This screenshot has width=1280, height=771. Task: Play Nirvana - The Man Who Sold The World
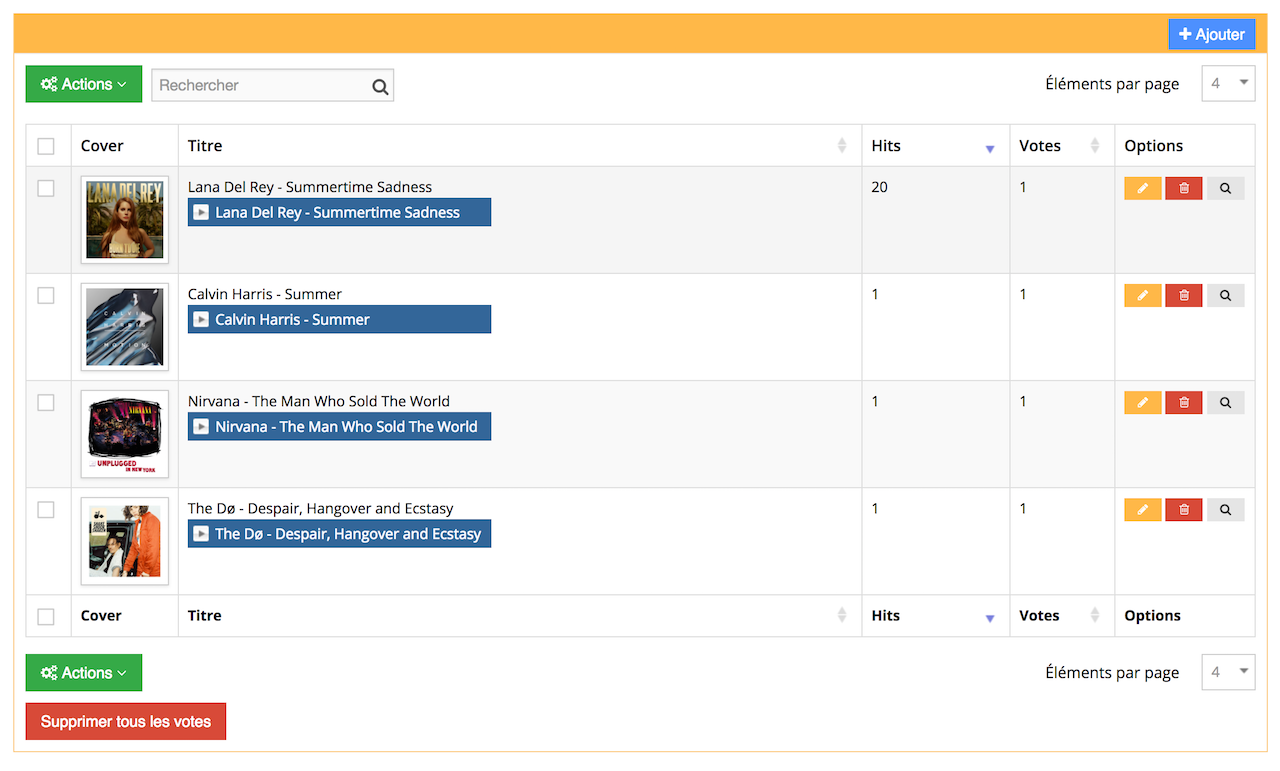click(x=339, y=426)
